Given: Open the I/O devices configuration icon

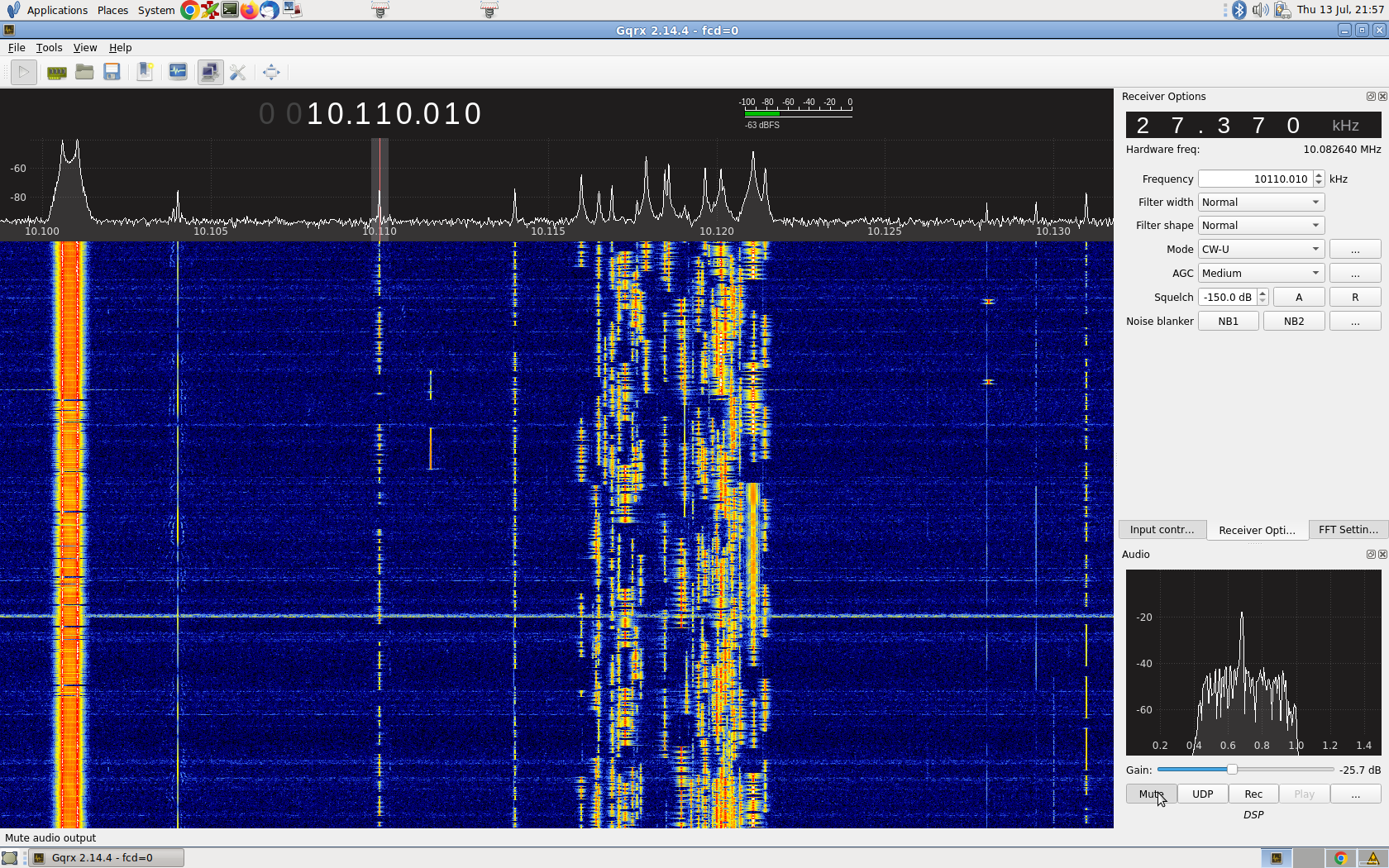Looking at the screenshot, I should 56,73.
